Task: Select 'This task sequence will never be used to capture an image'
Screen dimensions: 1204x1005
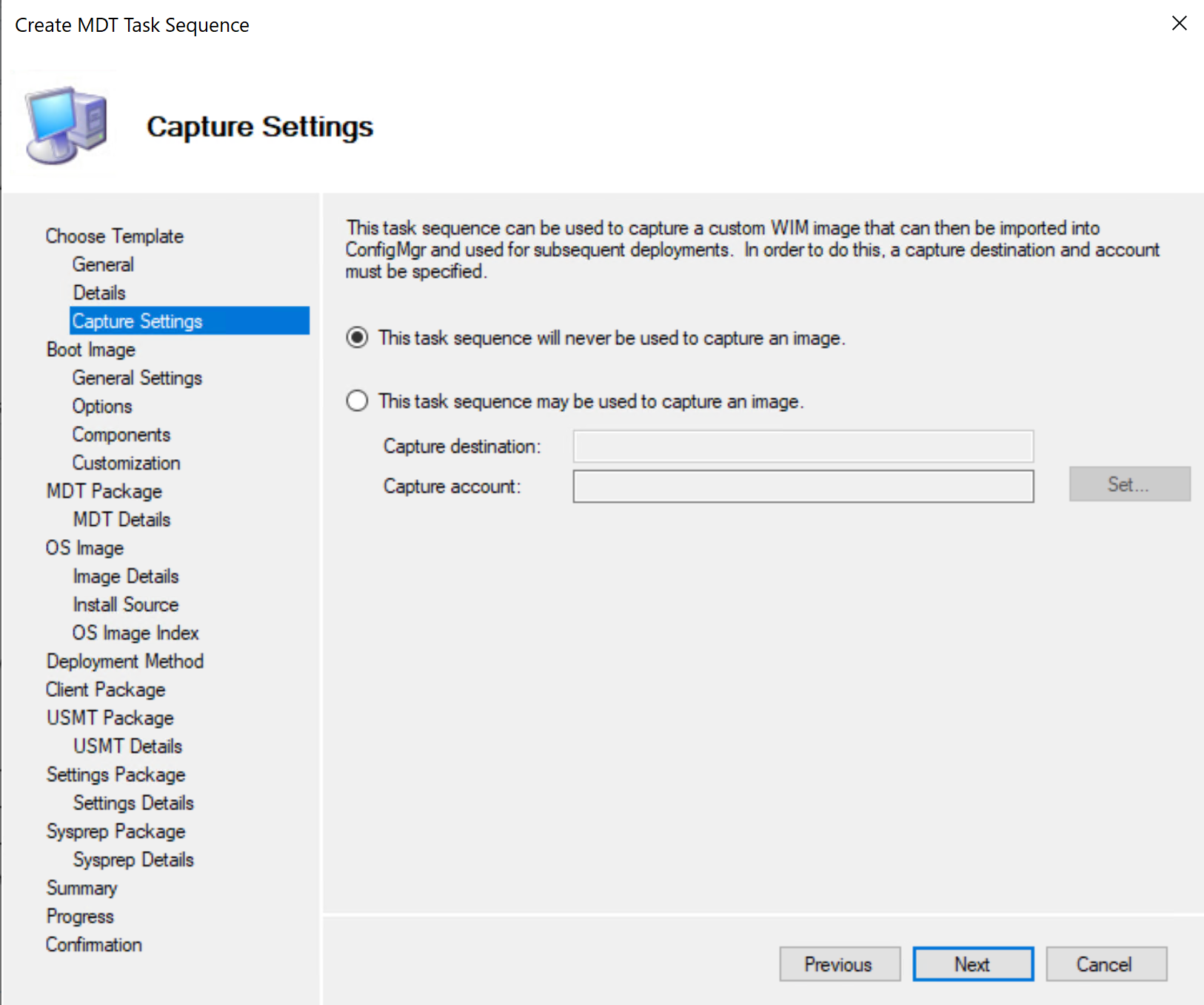Action: (x=357, y=338)
